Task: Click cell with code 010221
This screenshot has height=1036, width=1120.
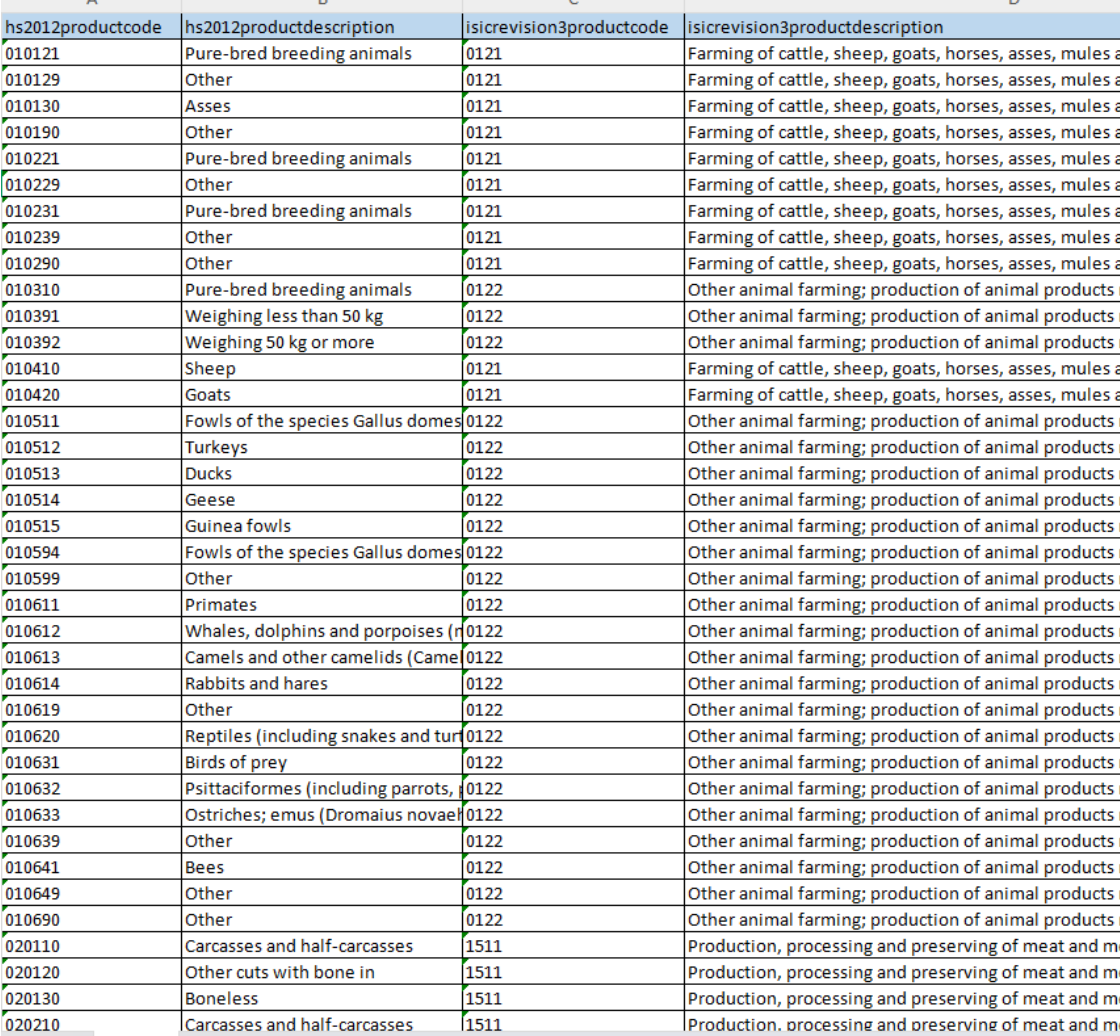Action: point(91,159)
